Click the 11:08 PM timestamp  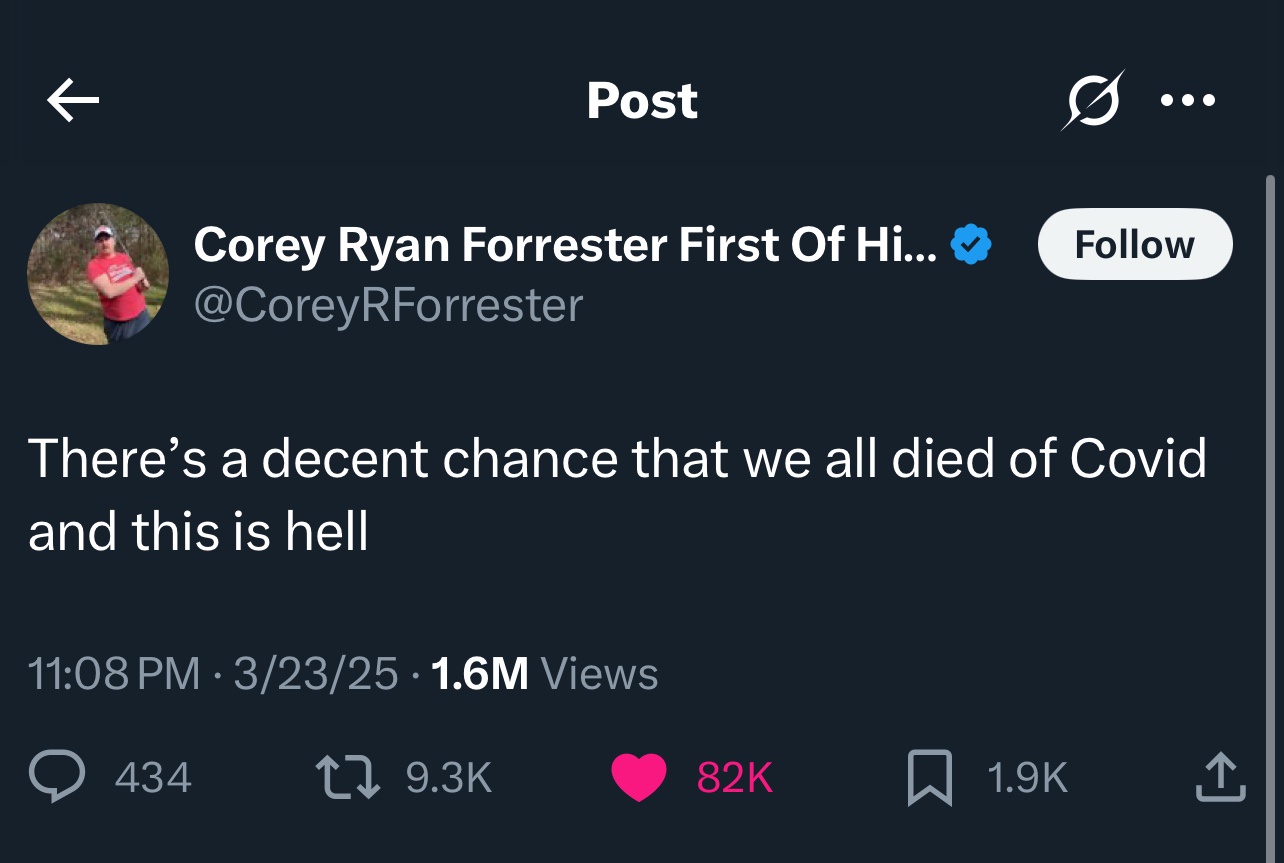[x=114, y=674]
